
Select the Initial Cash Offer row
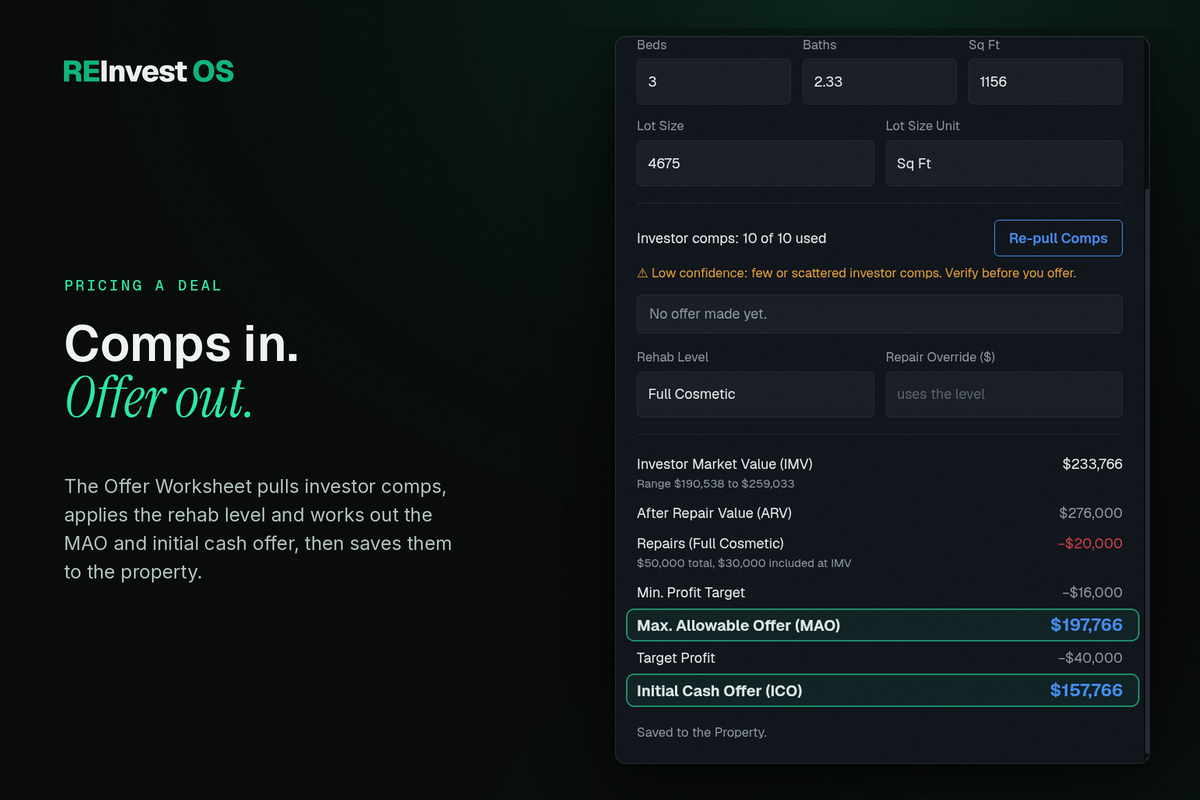tap(882, 690)
